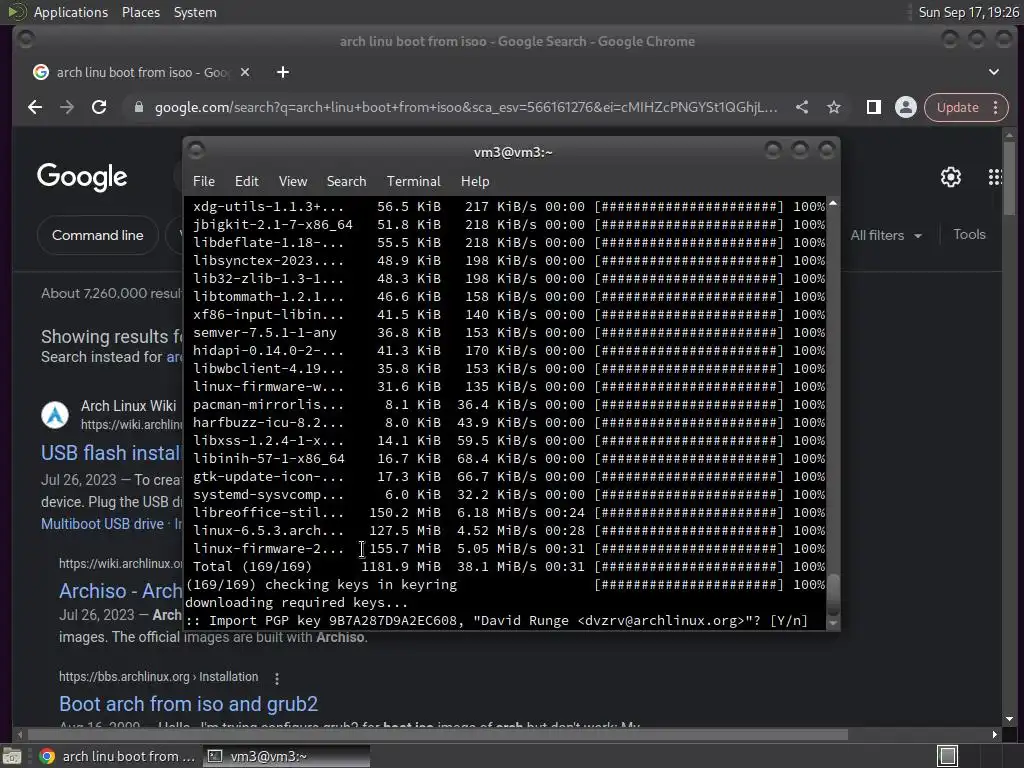The height and width of the screenshot is (768, 1024).
Task: Click the PGP key import prompt line
Action: [x=496, y=620]
